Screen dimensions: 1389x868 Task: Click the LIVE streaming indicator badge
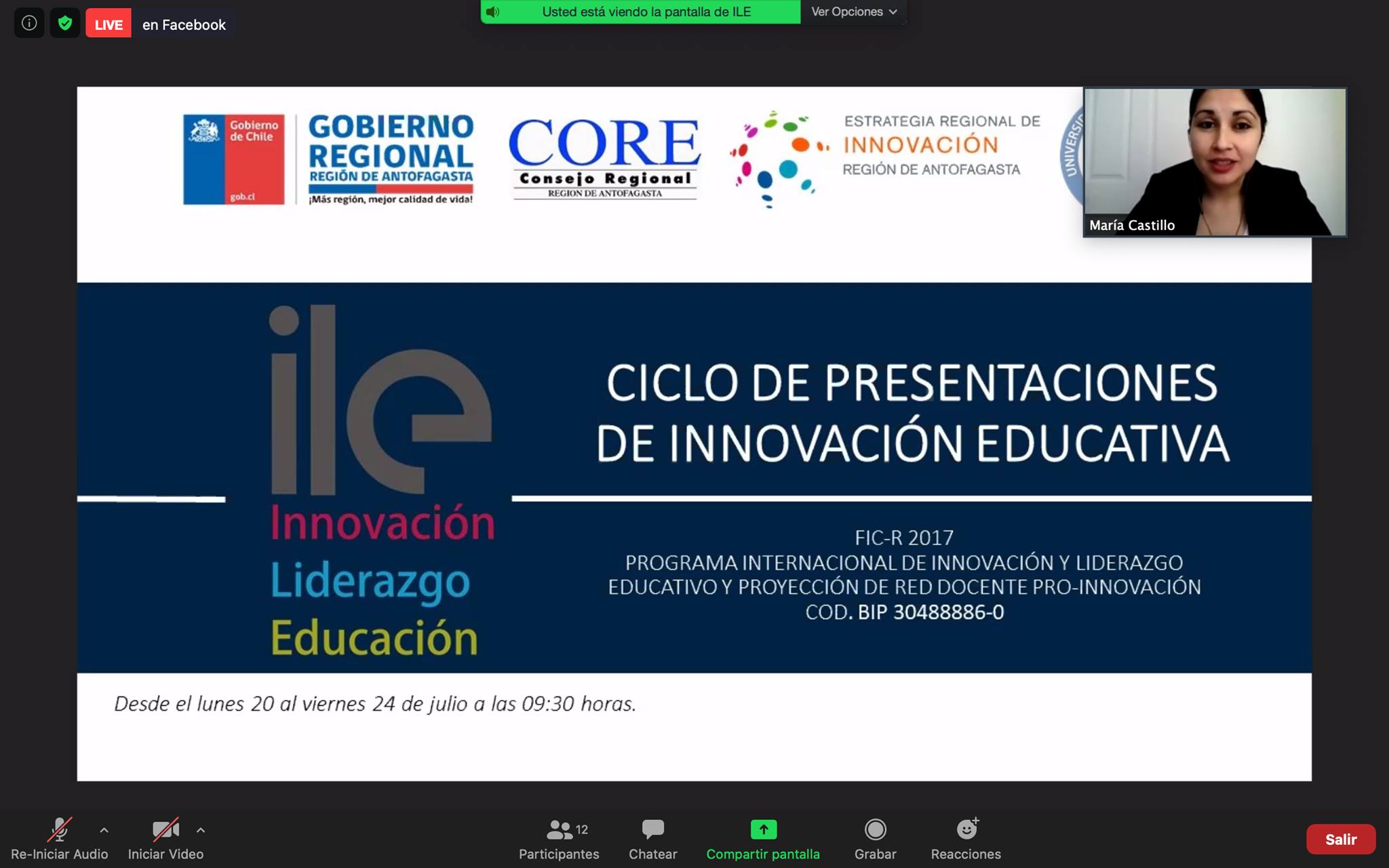109,24
